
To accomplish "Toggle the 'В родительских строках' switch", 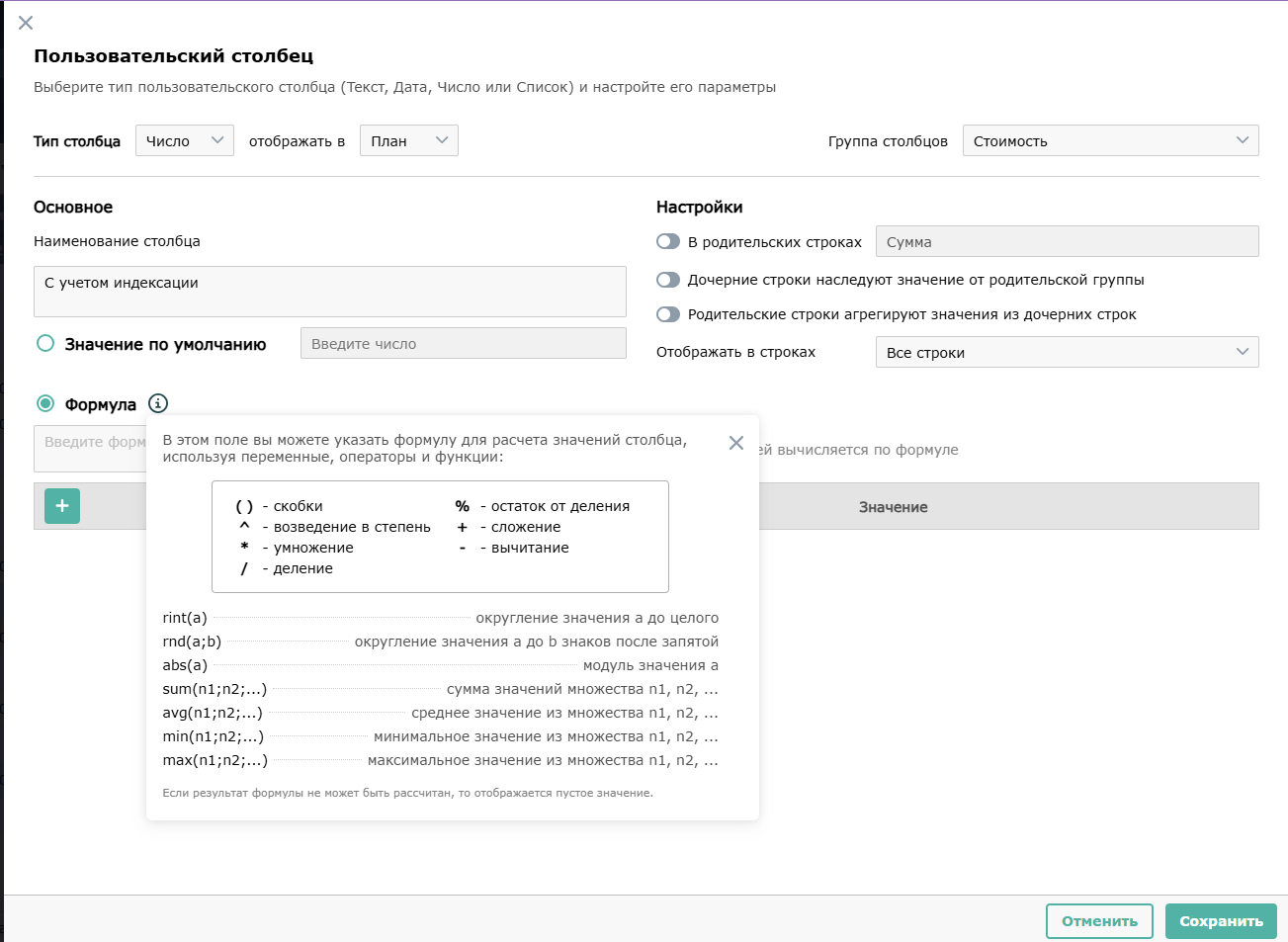I will 668,242.
